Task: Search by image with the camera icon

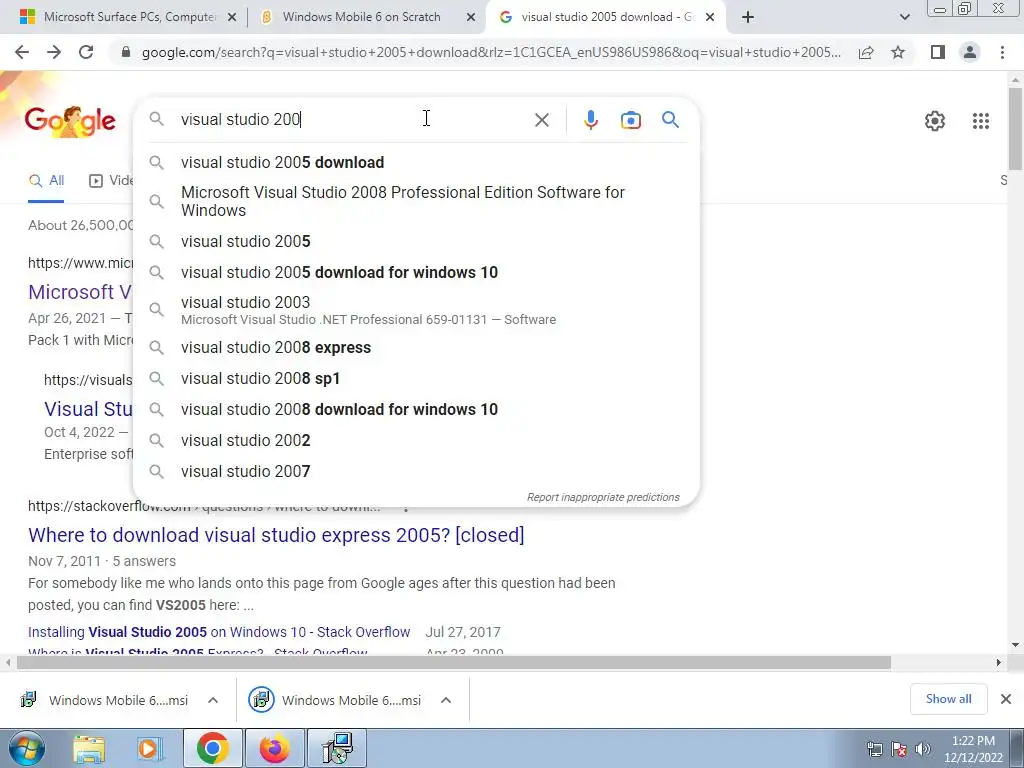Action: coord(630,120)
